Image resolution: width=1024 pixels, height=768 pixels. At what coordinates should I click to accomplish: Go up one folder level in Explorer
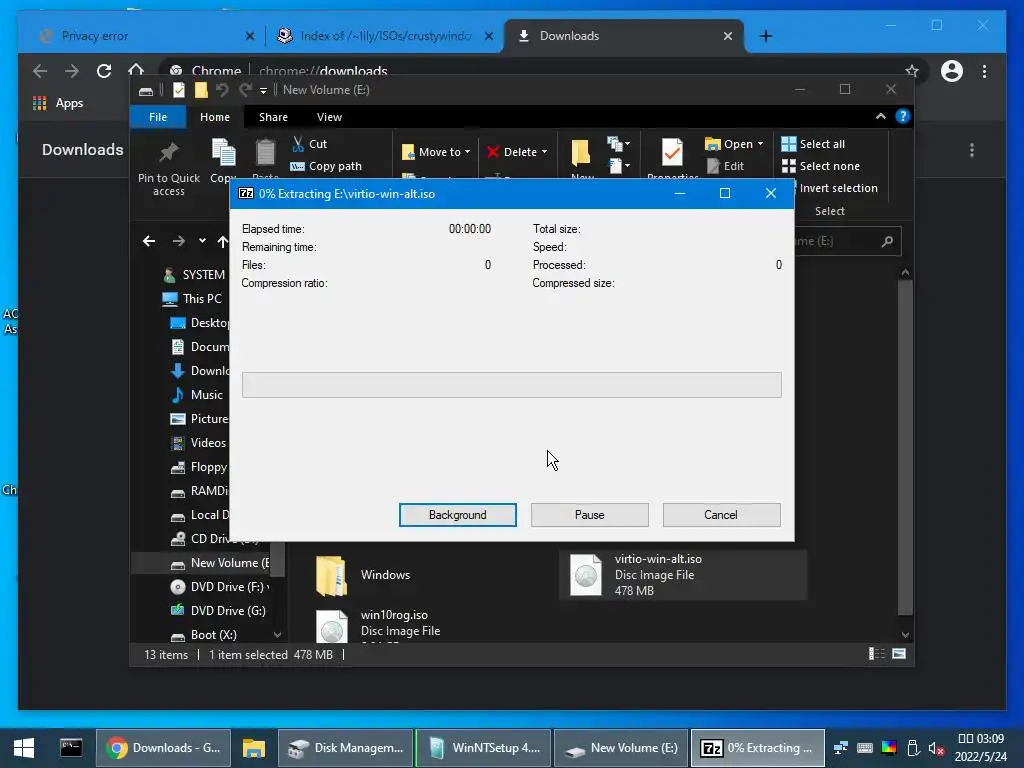pyautogui.click(x=223, y=242)
